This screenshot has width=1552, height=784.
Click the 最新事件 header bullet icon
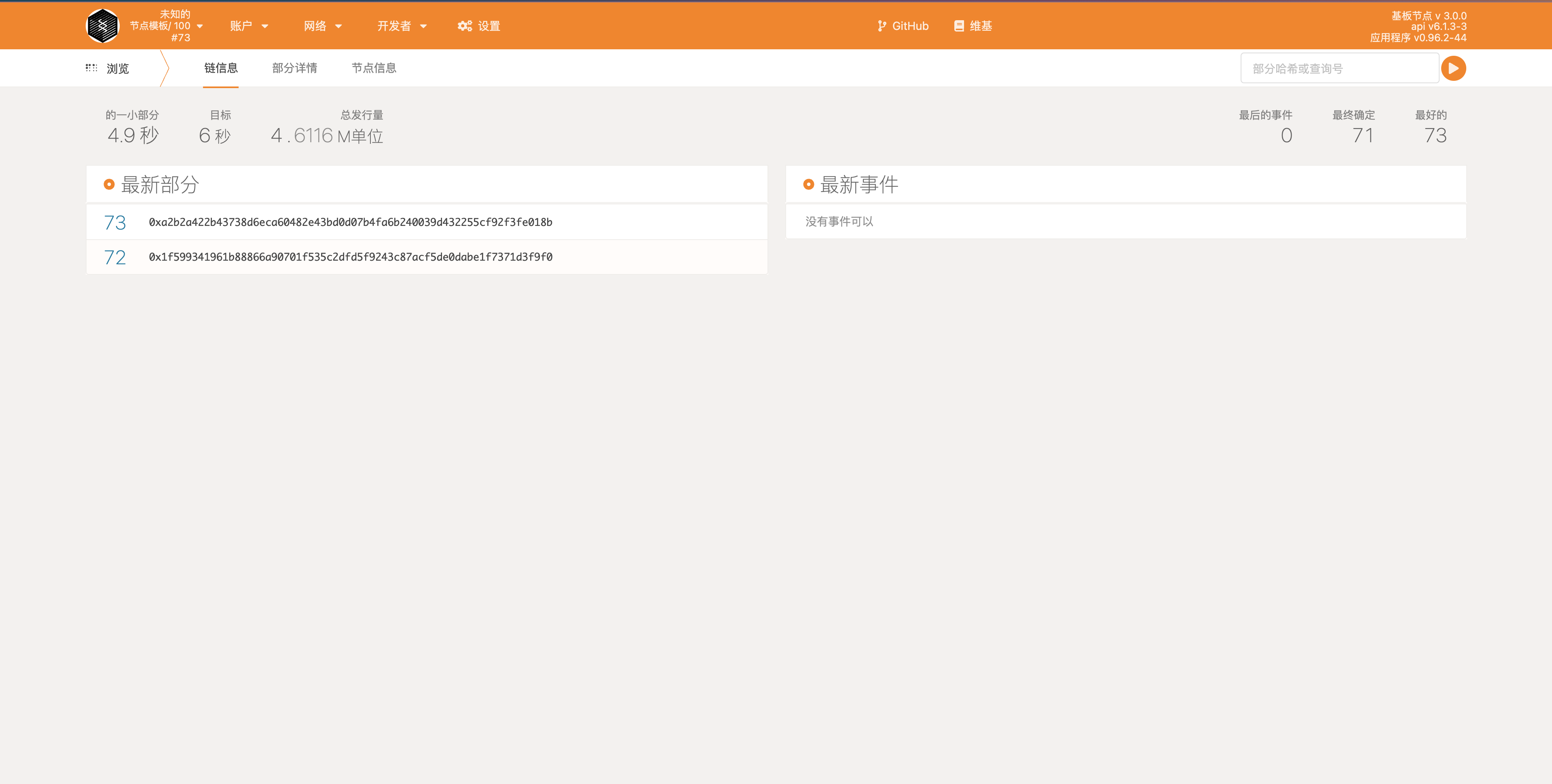coord(808,184)
